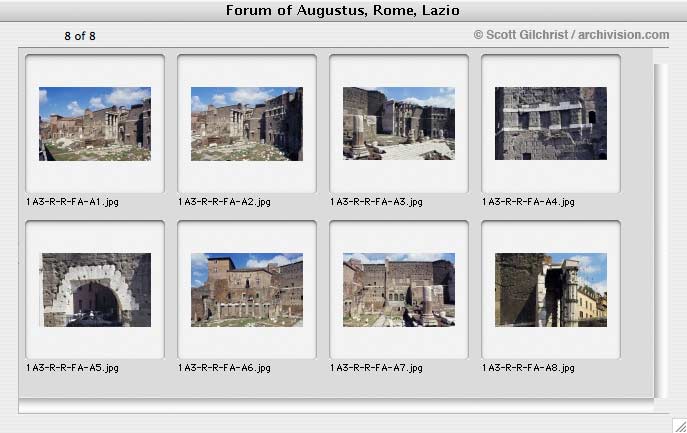Click the window resize grip icon

tap(680, 426)
